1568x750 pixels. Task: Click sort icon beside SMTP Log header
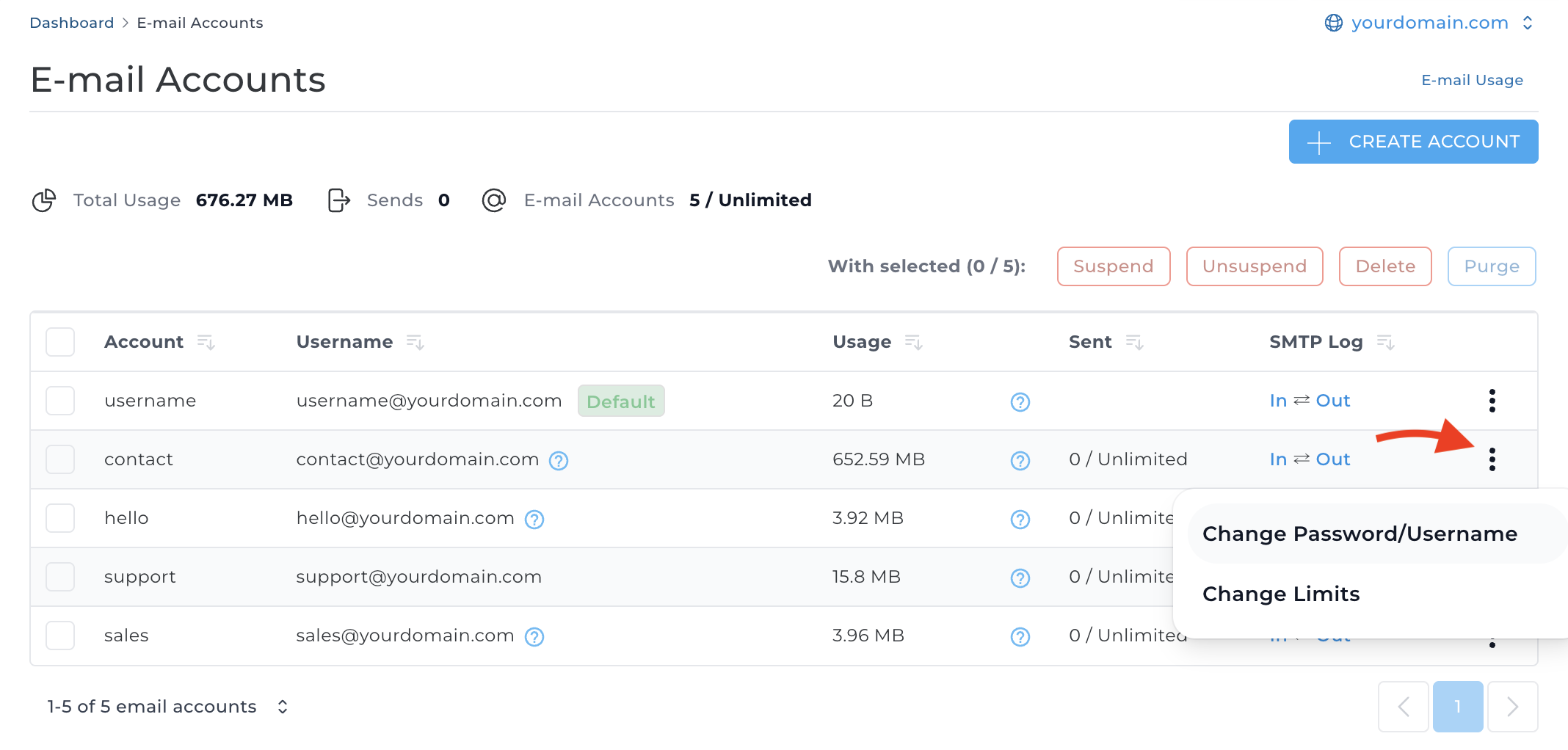click(x=1385, y=342)
